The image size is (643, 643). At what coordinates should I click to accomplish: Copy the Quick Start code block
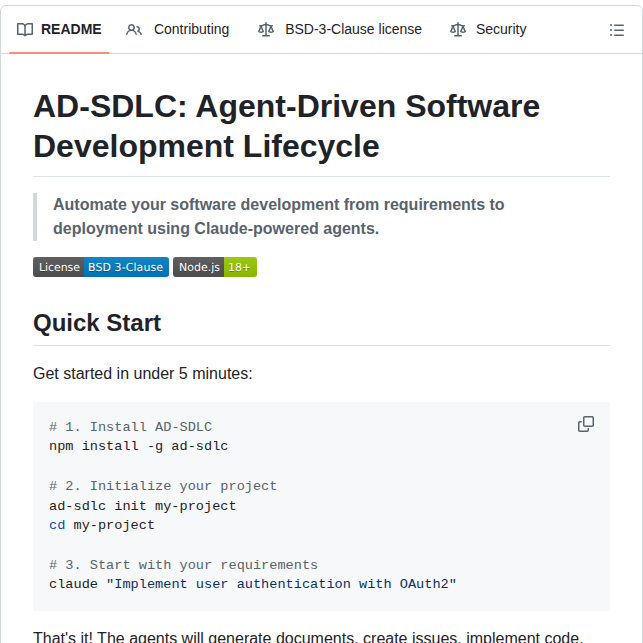tap(586, 424)
